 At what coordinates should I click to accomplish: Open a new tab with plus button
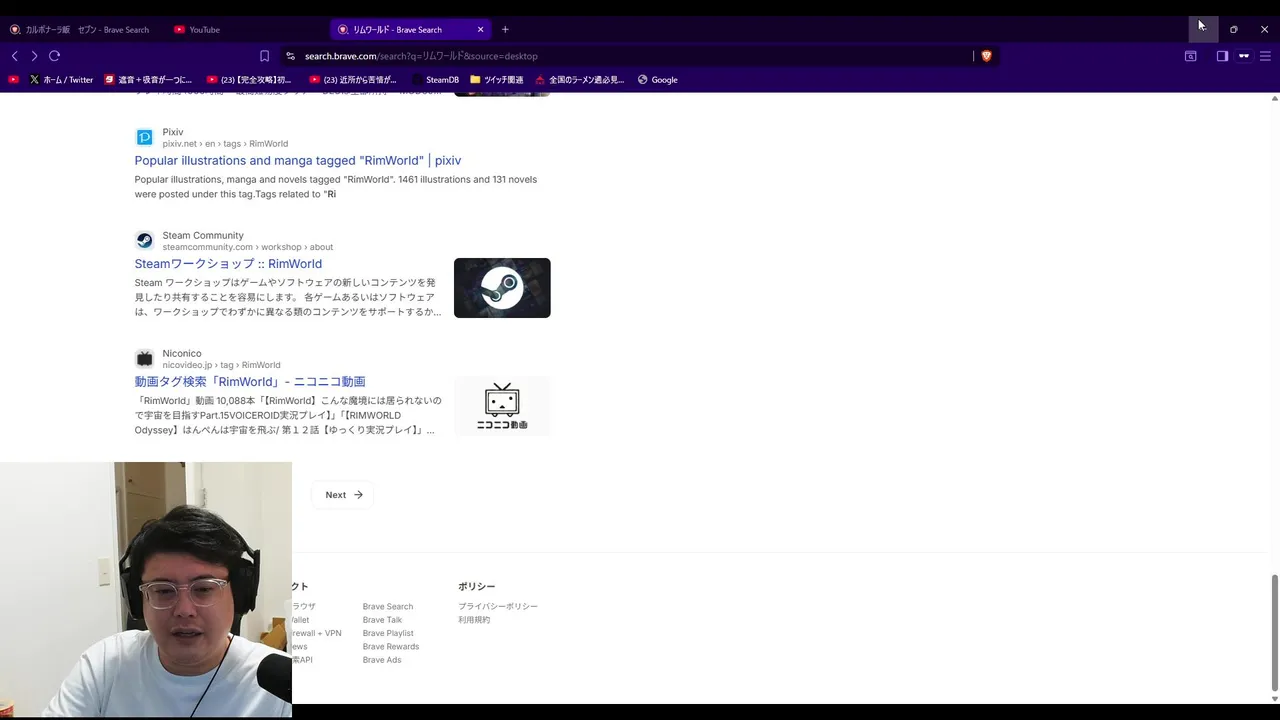click(x=505, y=29)
